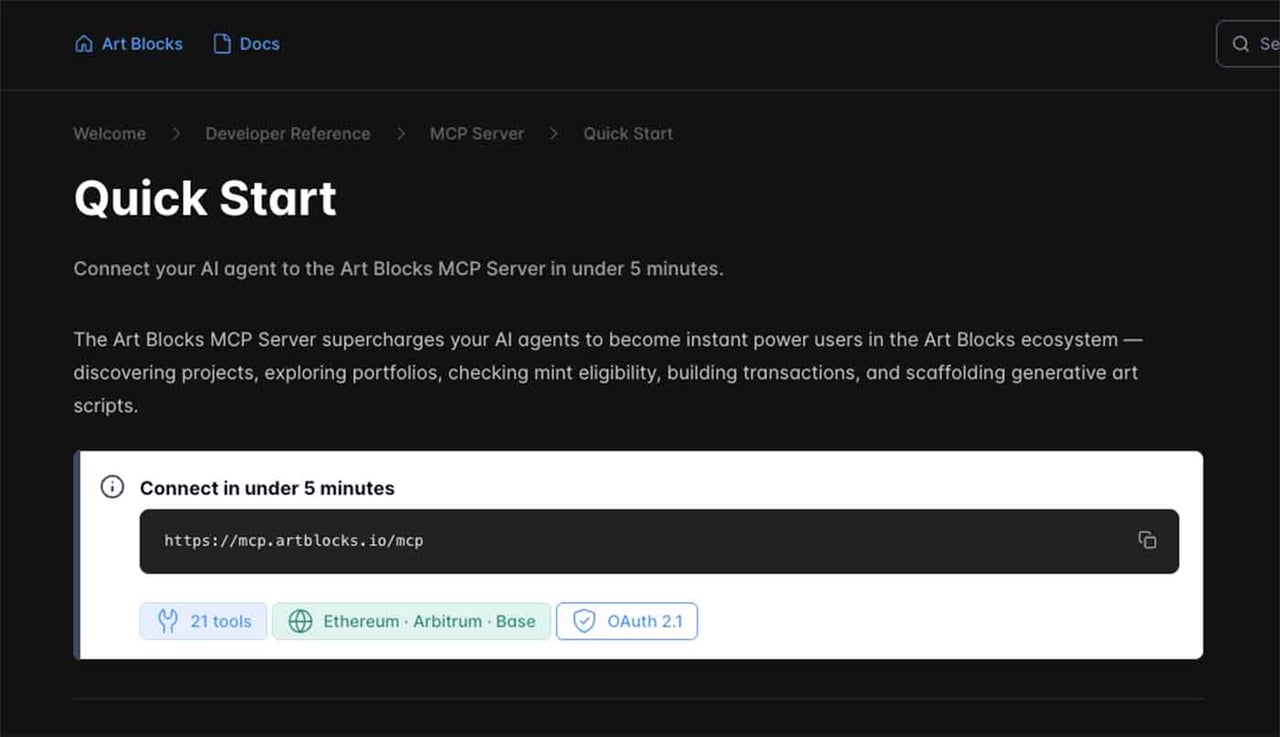Click the OAuth 2.1 badge
This screenshot has height=737, width=1280.
click(x=627, y=621)
